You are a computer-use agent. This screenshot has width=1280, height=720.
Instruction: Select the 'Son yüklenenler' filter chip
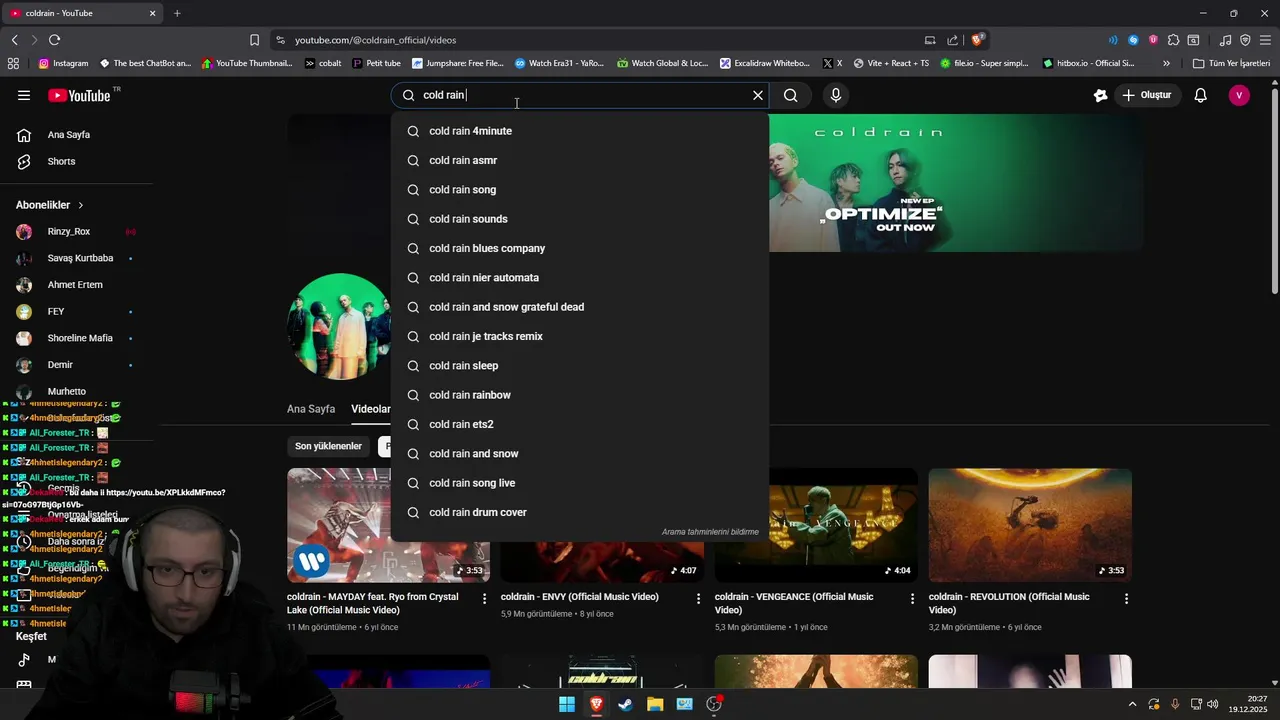click(328, 446)
